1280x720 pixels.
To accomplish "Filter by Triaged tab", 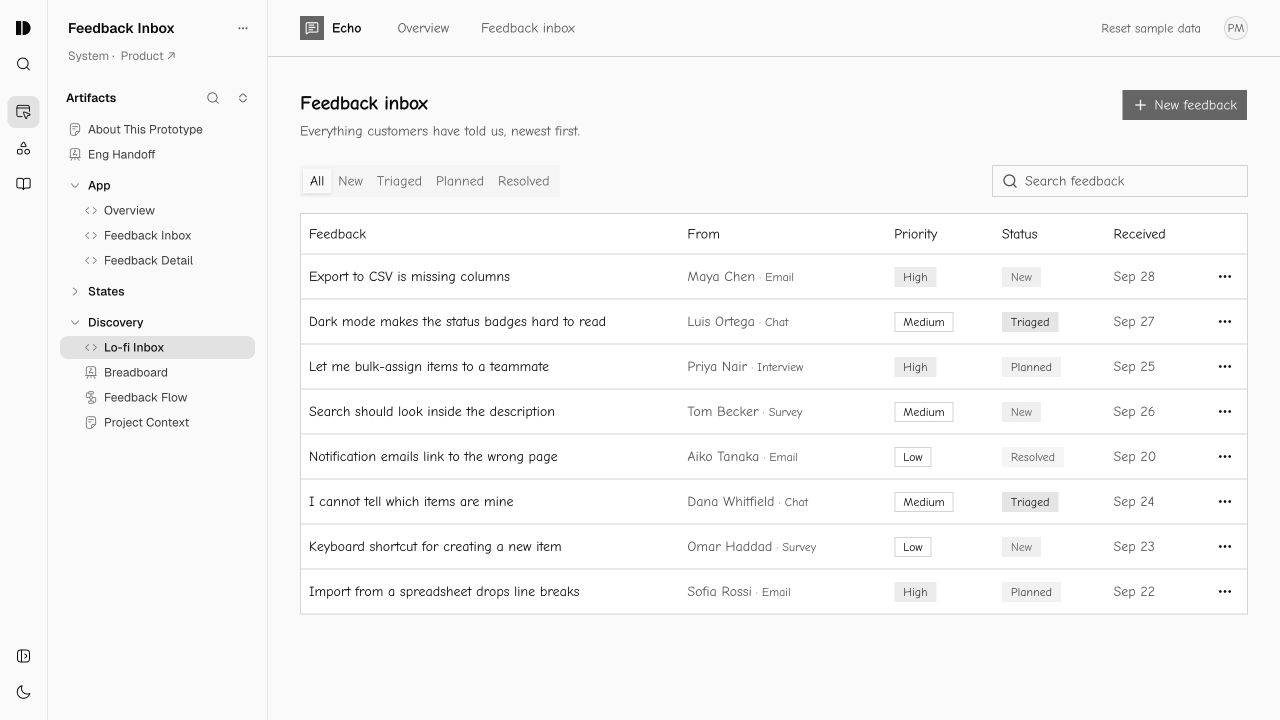I will [x=399, y=181].
